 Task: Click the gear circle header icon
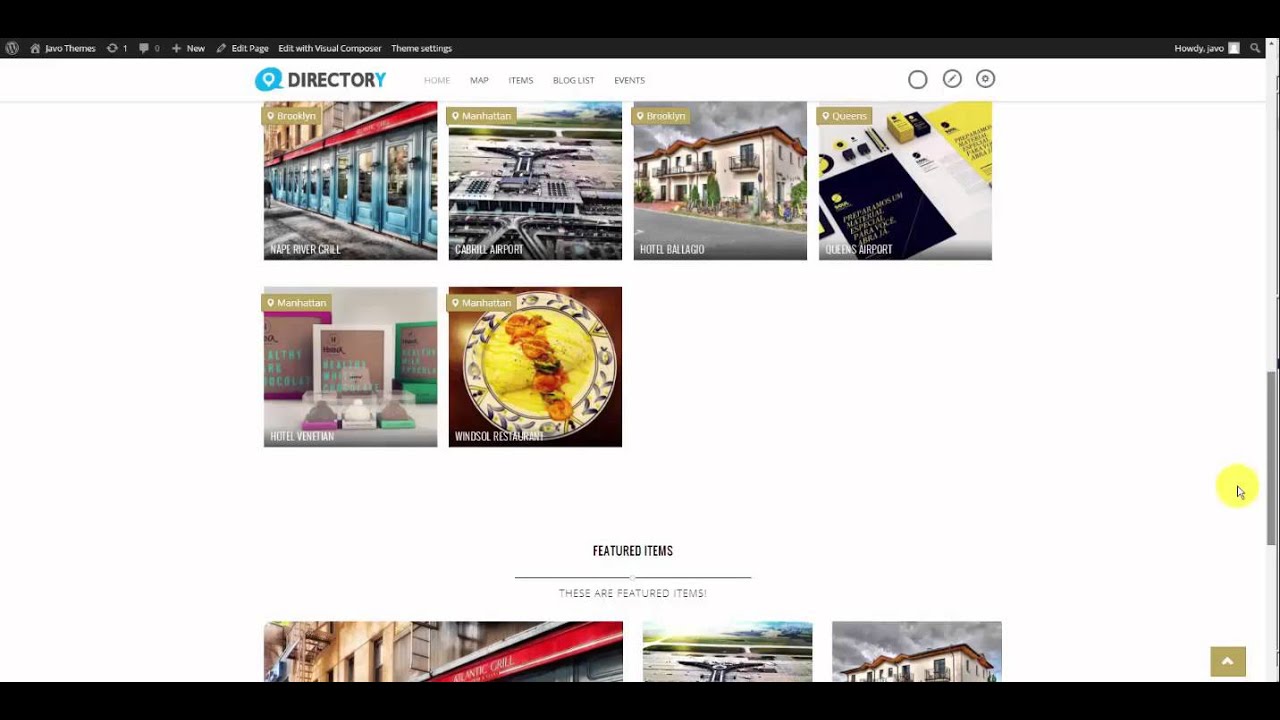[986, 79]
